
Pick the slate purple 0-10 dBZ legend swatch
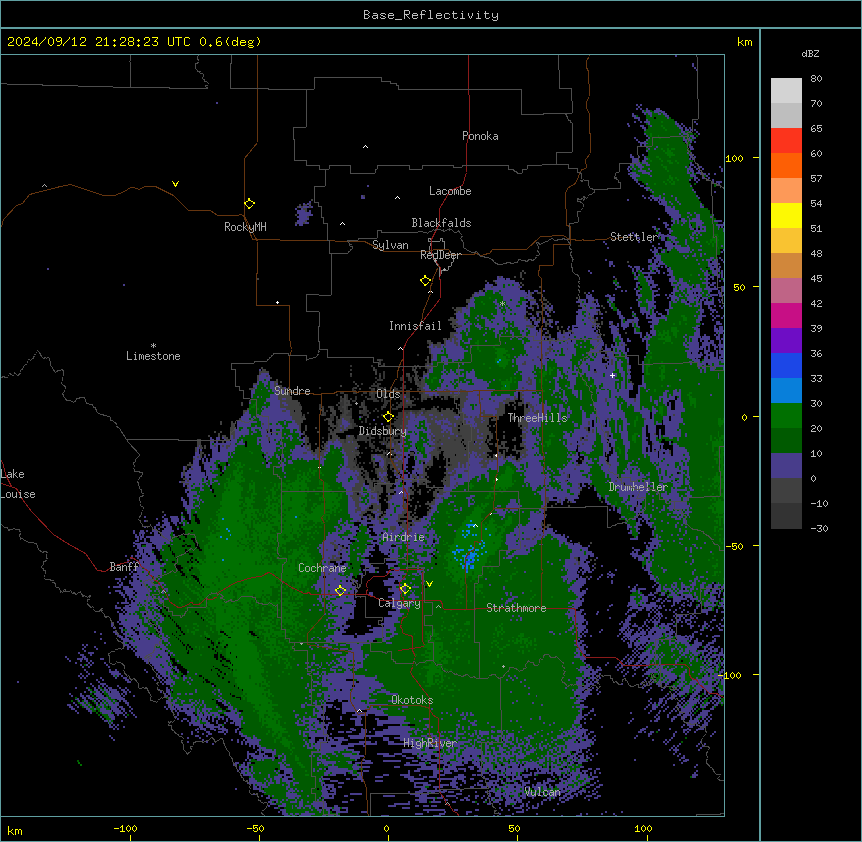pyautogui.click(x=786, y=466)
